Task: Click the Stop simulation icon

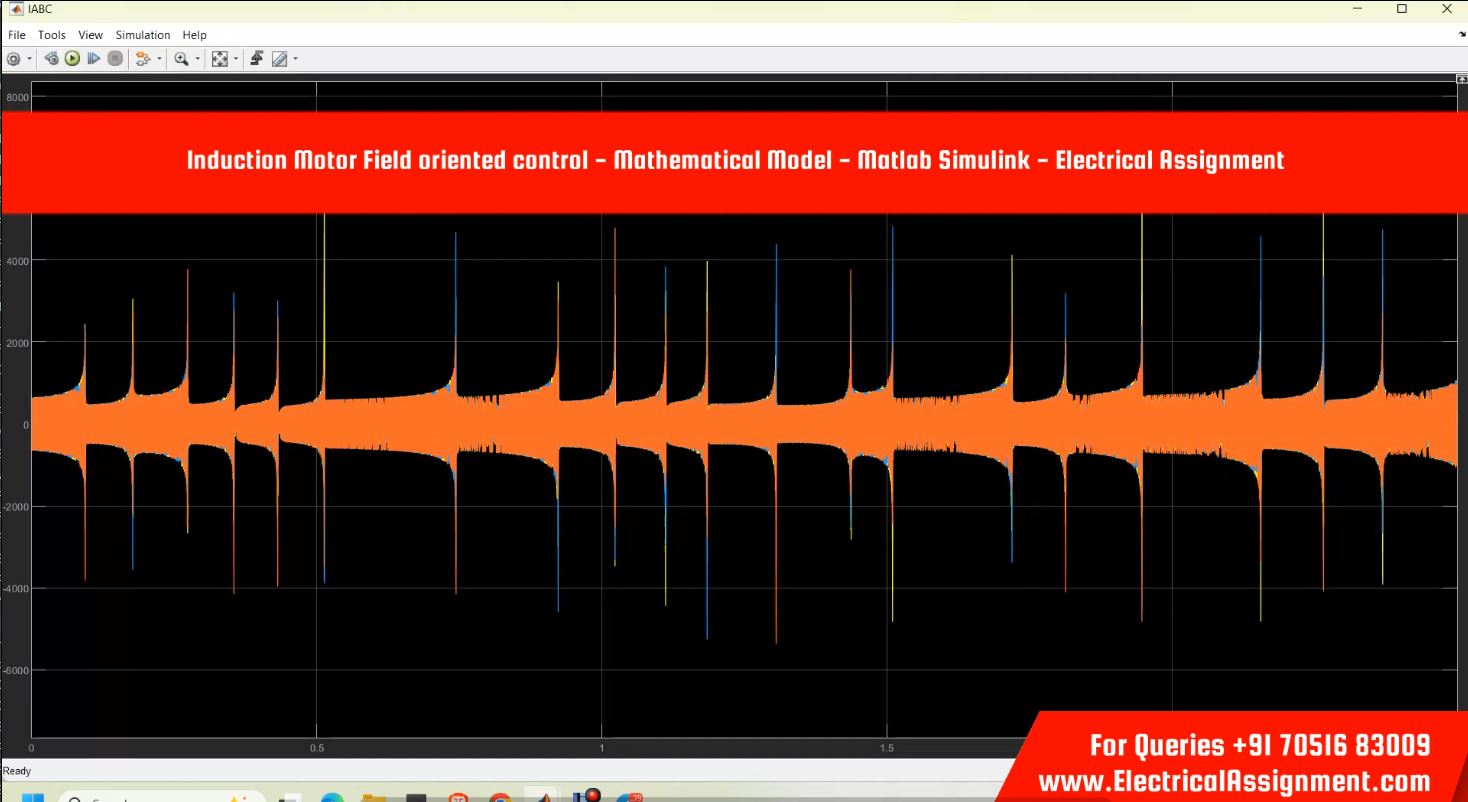Action: [114, 59]
